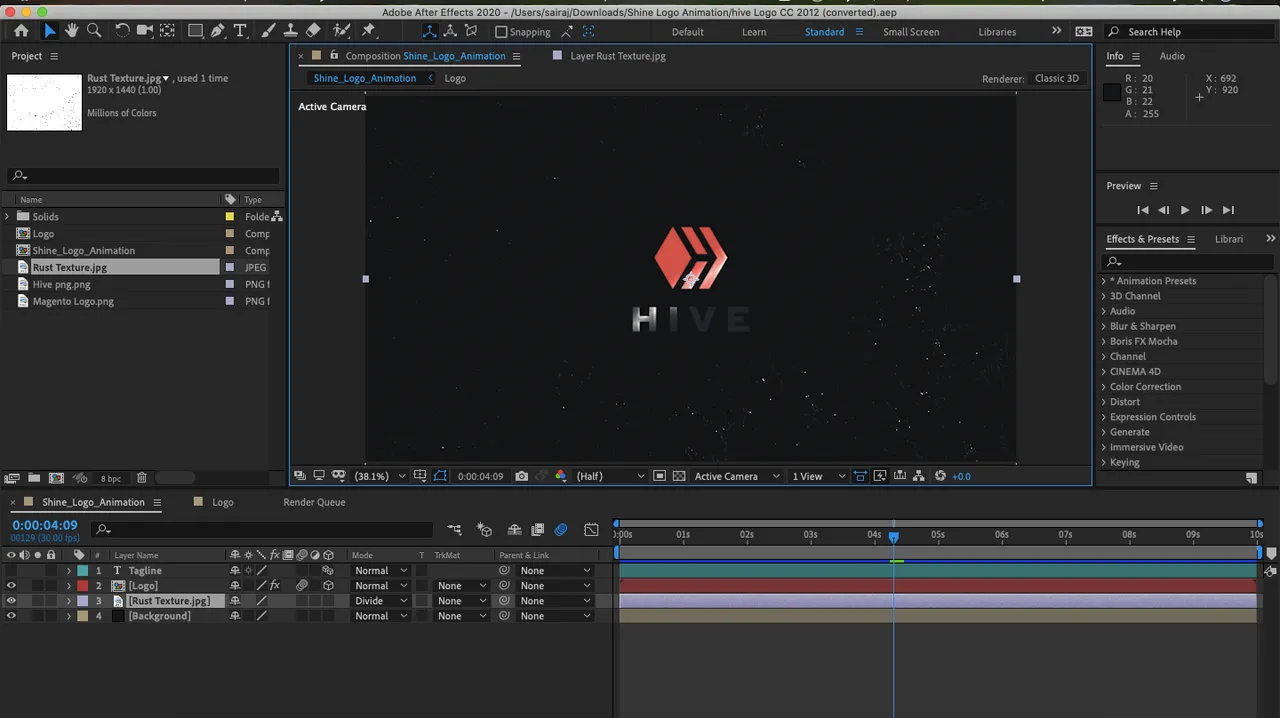Delete selected project item with trash icon
This screenshot has width=1280, height=718.
[142, 478]
